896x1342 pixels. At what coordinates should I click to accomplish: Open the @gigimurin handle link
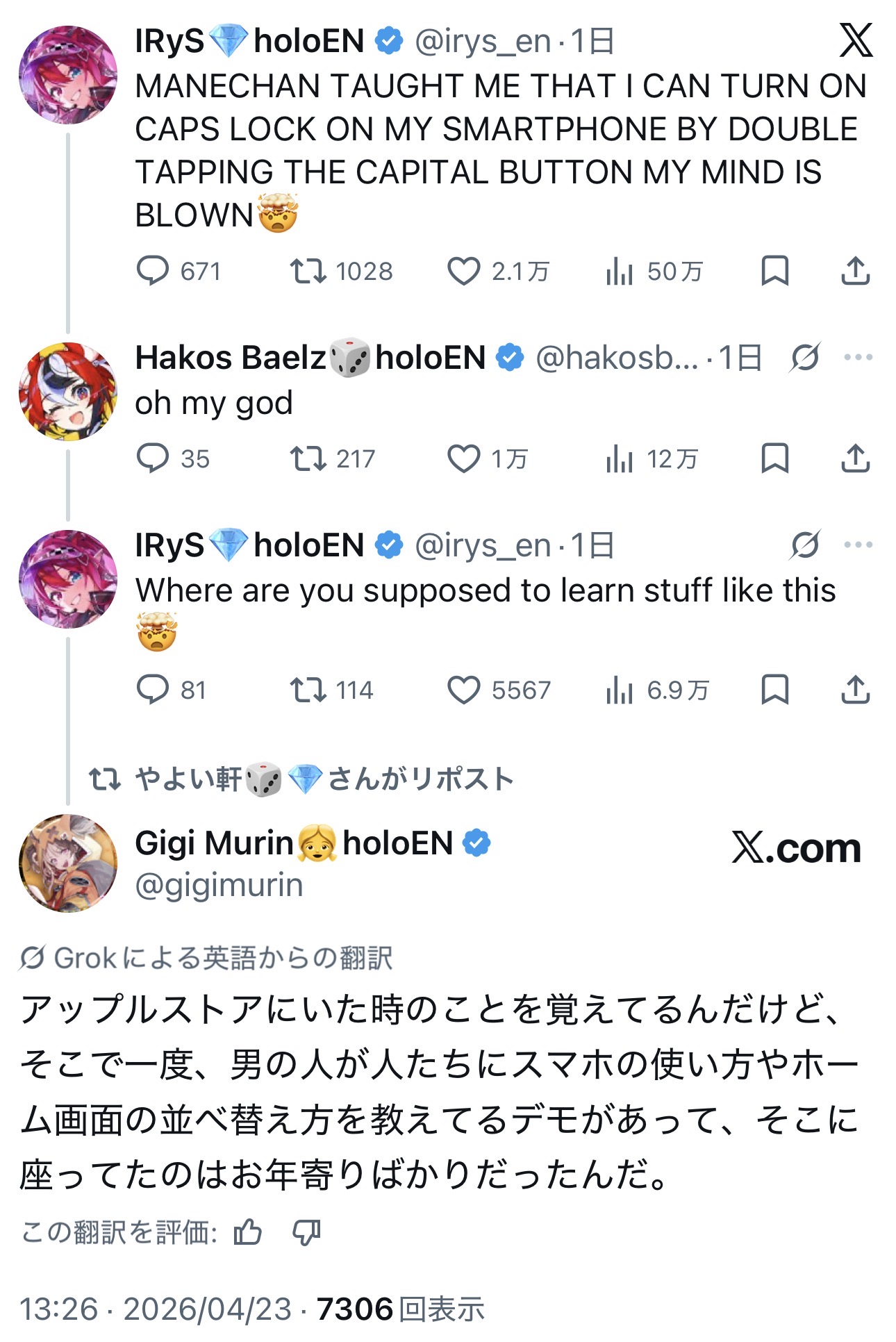[219, 886]
